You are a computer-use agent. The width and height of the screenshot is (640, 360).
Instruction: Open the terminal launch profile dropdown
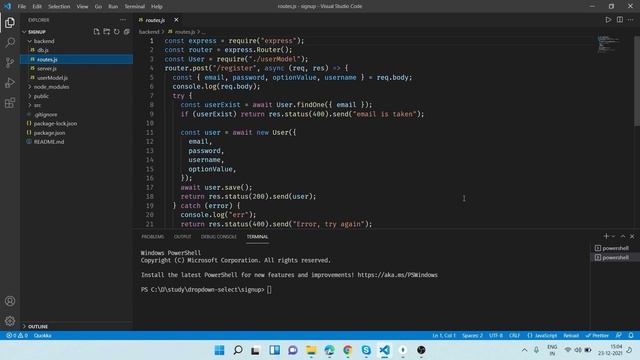pyautogui.click(x=613, y=236)
